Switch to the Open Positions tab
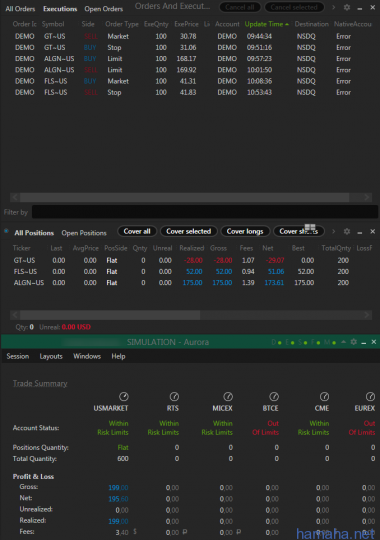 click(x=84, y=233)
